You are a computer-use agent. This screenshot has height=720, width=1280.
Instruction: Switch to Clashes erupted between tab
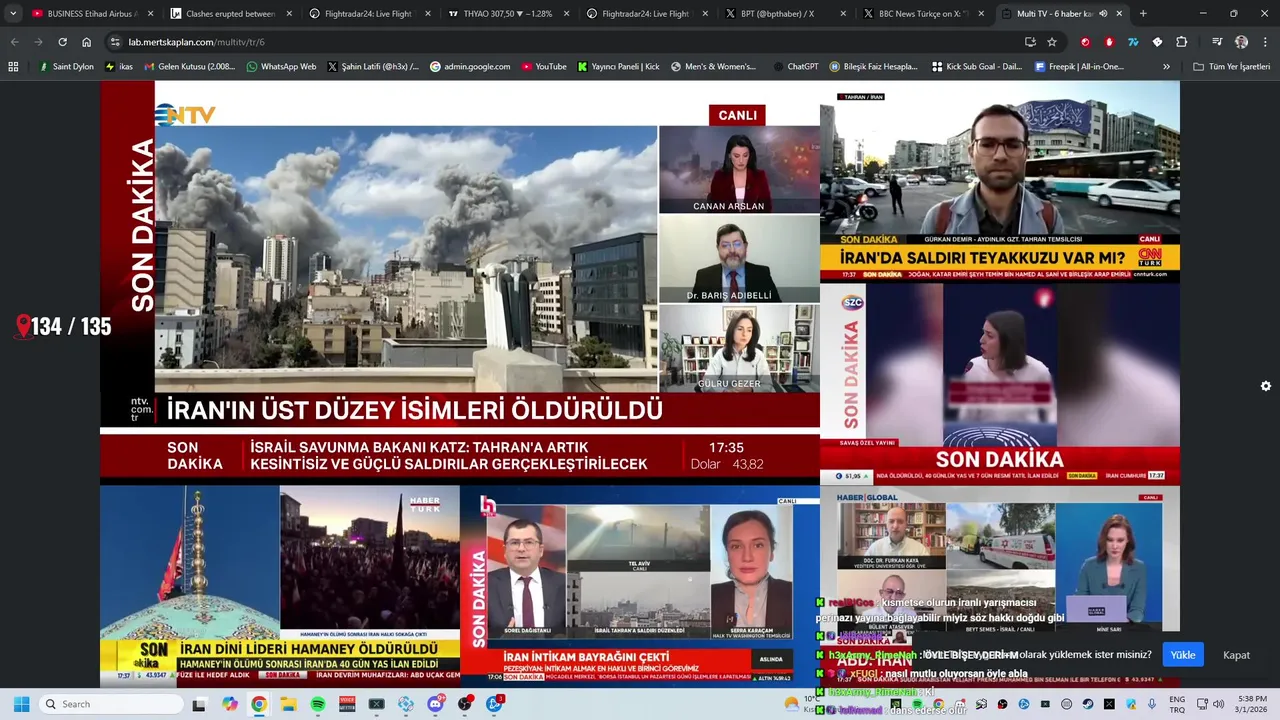[x=230, y=14]
